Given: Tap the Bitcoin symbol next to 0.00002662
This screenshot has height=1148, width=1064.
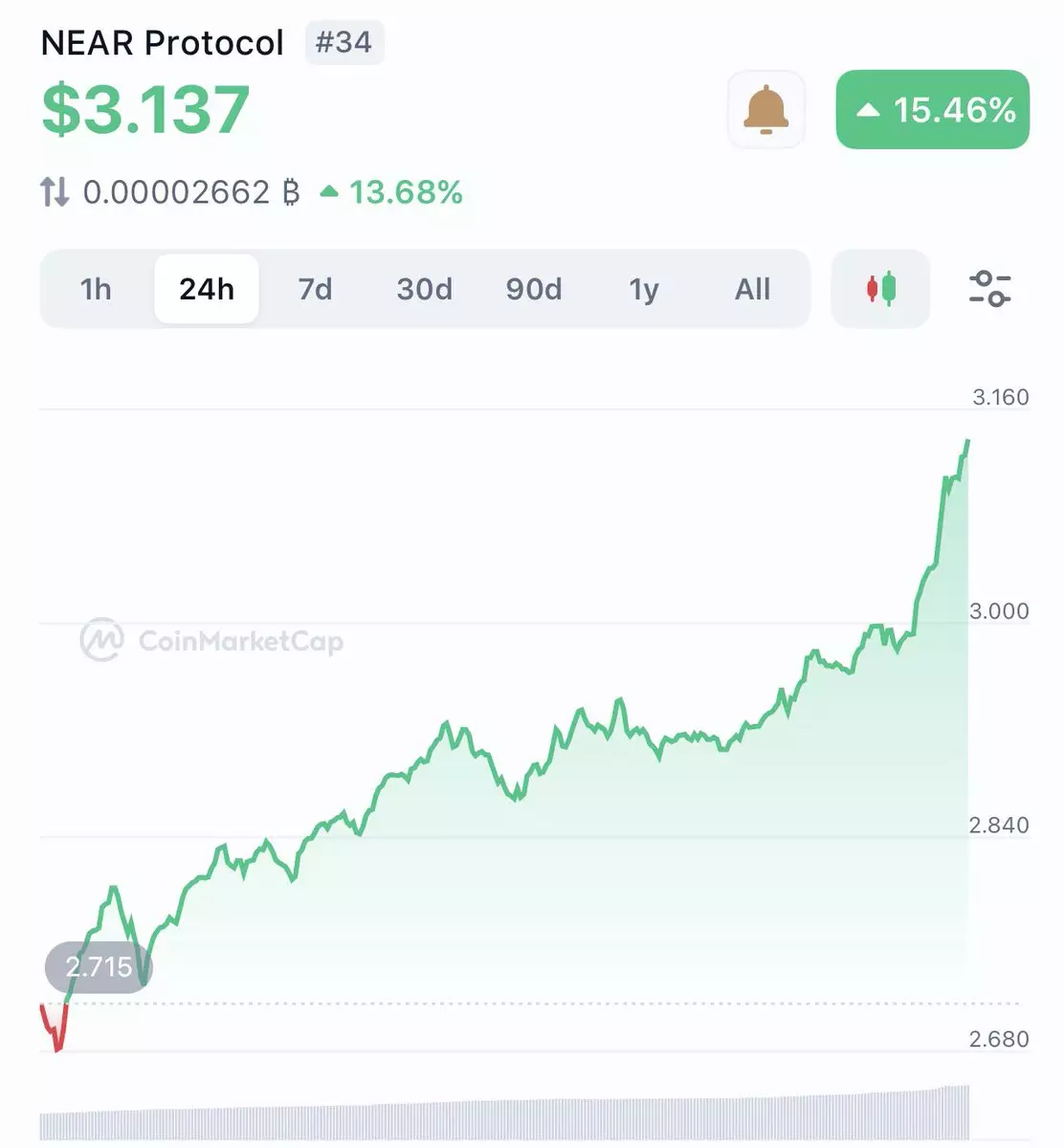Looking at the screenshot, I should coord(291,192).
